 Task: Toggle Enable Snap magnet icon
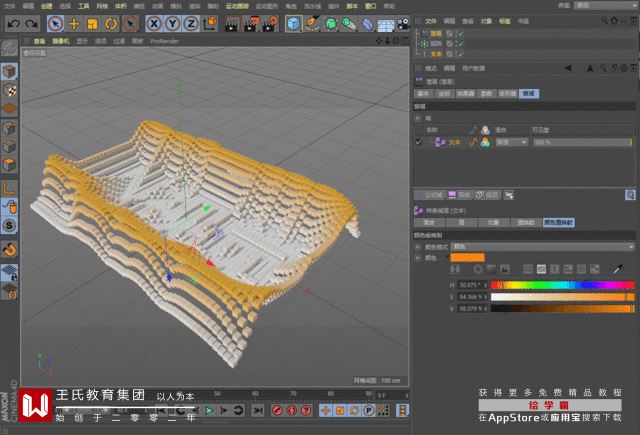[x=9, y=249]
